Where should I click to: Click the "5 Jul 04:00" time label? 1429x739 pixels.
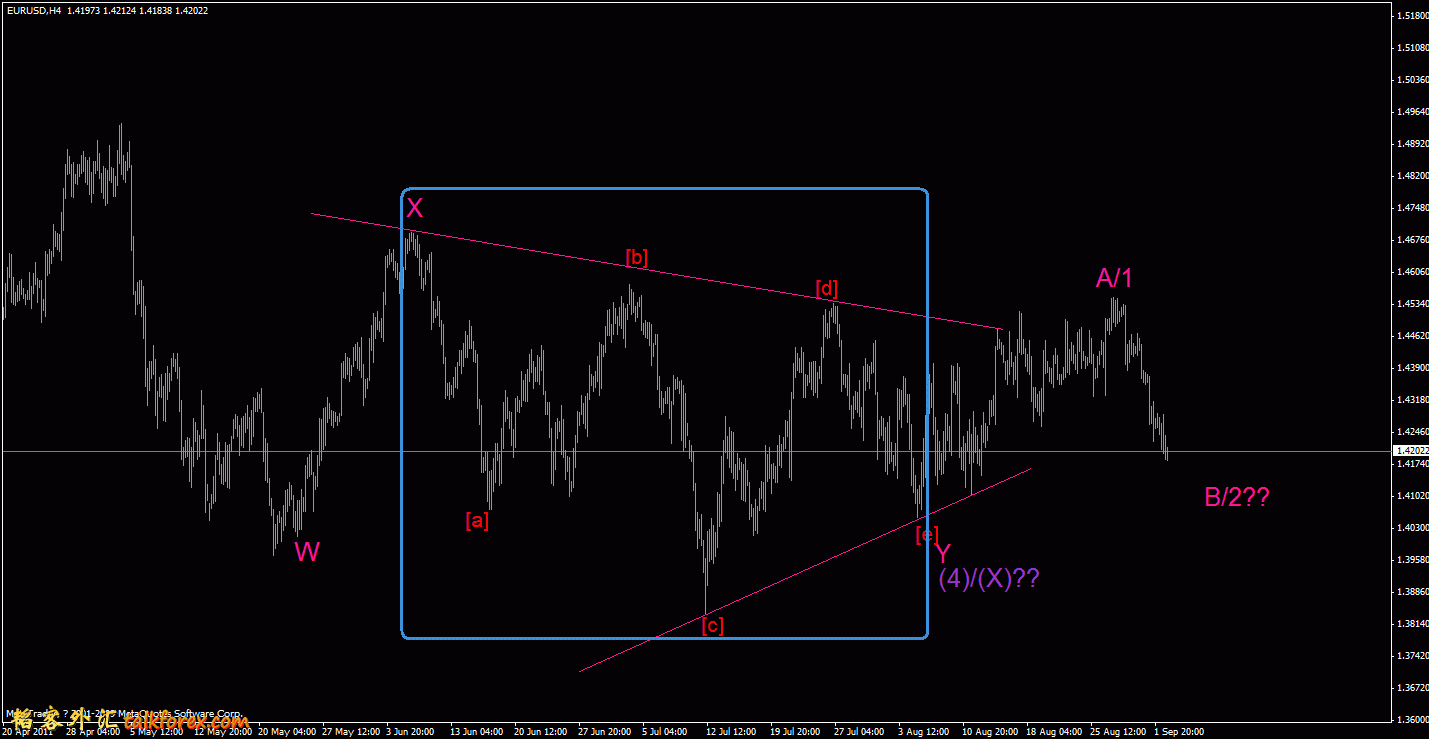click(x=667, y=731)
